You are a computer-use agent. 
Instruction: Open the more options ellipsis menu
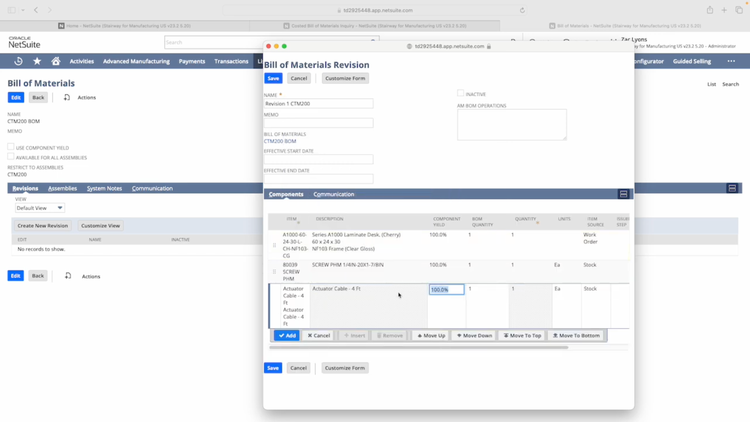point(731,61)
